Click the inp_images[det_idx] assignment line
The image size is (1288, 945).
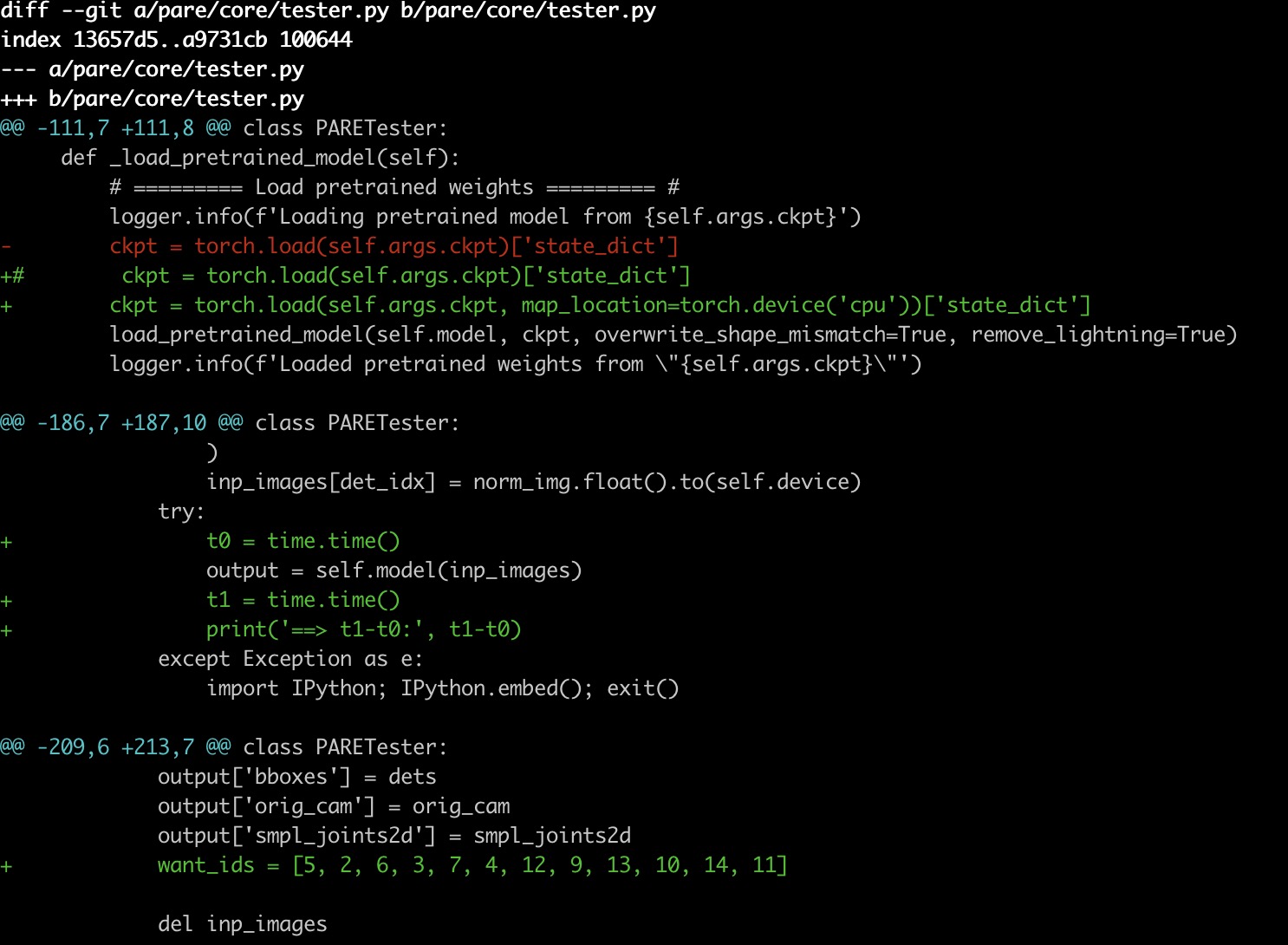pos(533,482)
